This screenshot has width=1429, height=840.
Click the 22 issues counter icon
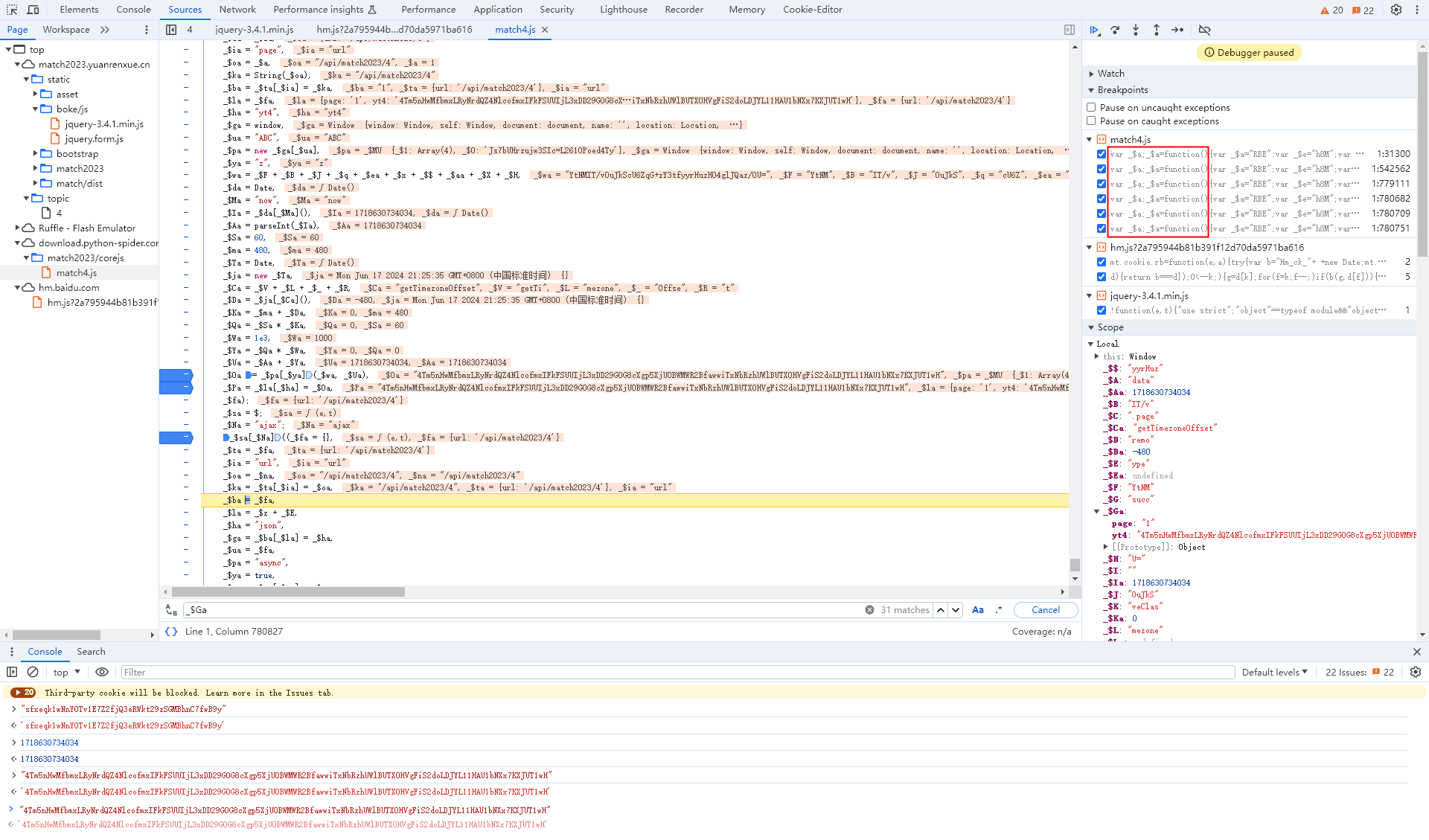(x=1363, y=10)
